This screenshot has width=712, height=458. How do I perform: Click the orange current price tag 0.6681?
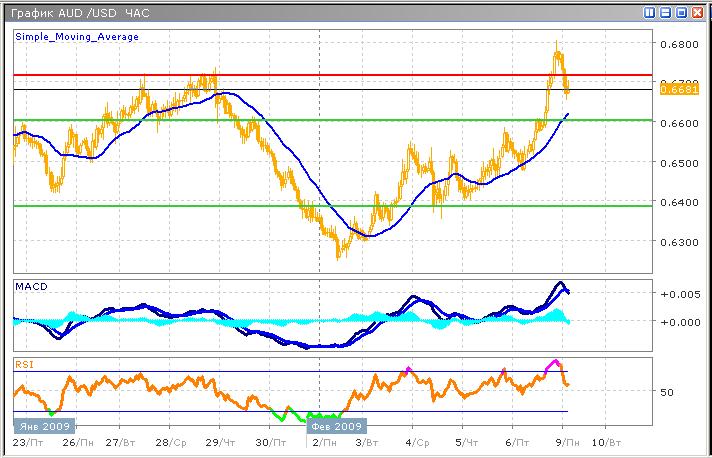click(x=672, y=89)
